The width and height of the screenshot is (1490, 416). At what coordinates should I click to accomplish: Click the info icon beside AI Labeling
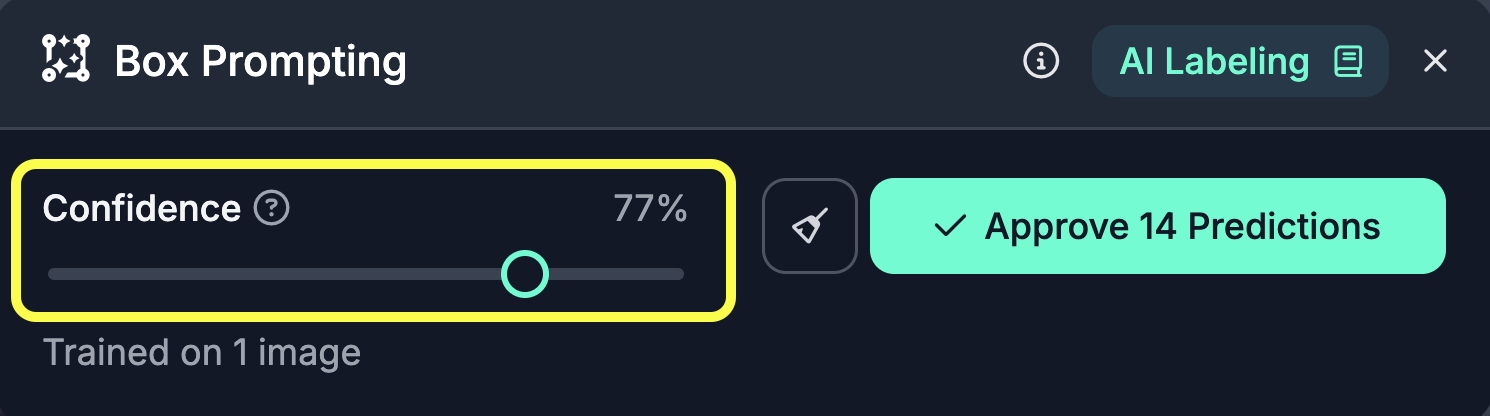1041,61
